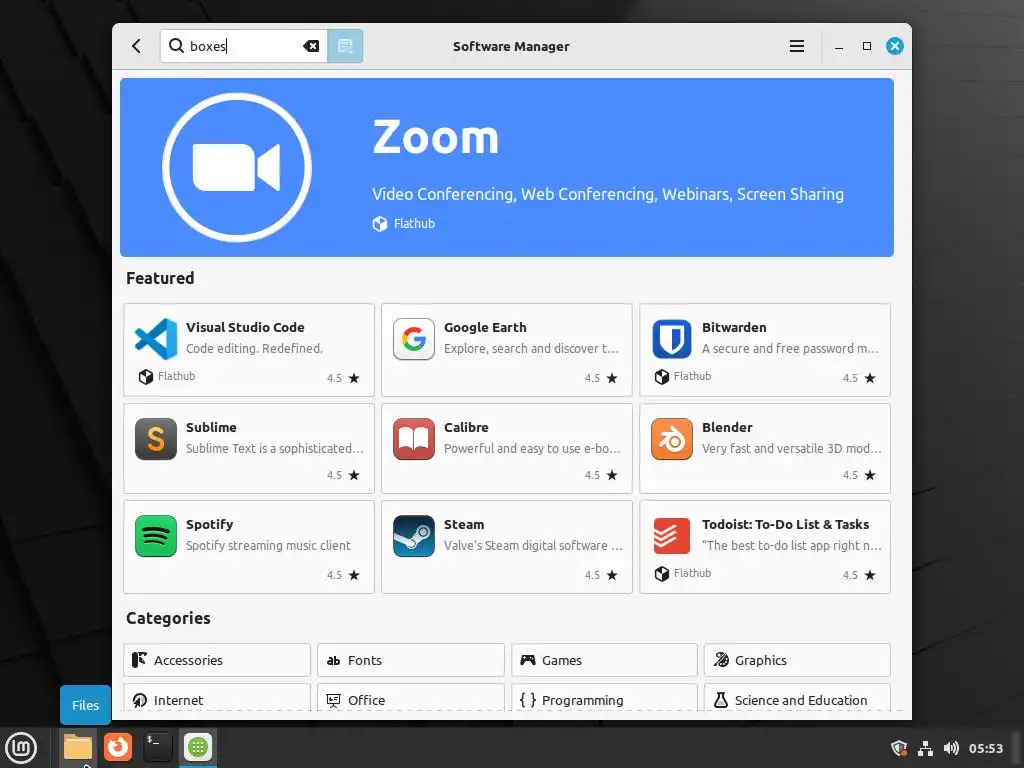Click the Calibre title
Viewport: 1024px width, 768px height.
466,427
